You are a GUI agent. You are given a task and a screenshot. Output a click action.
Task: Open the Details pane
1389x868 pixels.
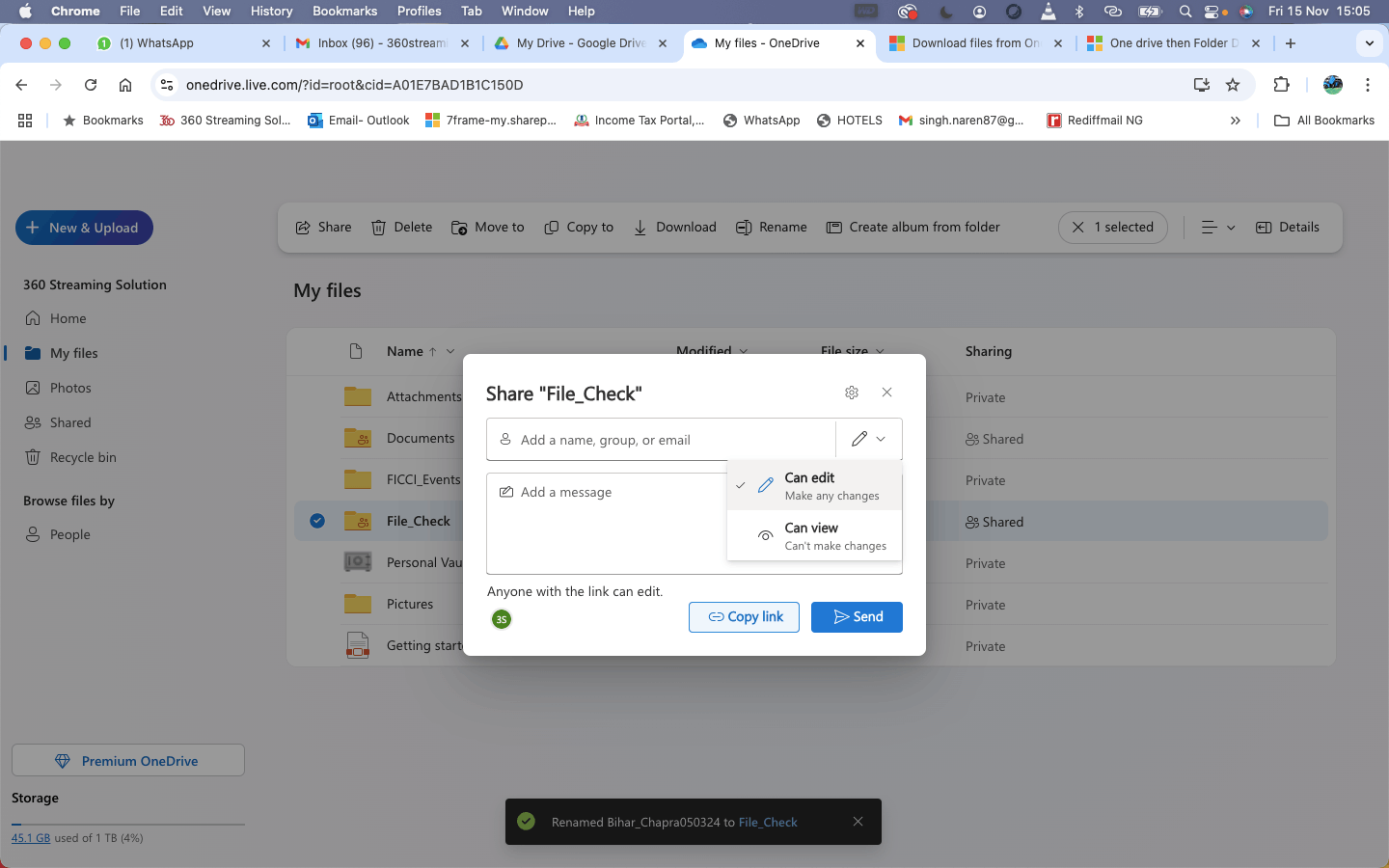pyautogui.click(x=1288, y=228)
